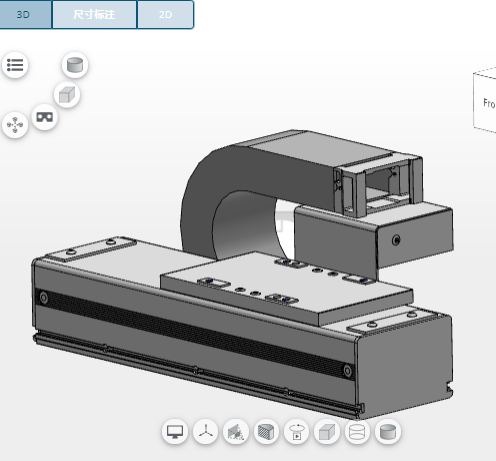This screenshot has width=496, height=461.
Task: Enable VR goggles view mode
Action: [45, 117]
